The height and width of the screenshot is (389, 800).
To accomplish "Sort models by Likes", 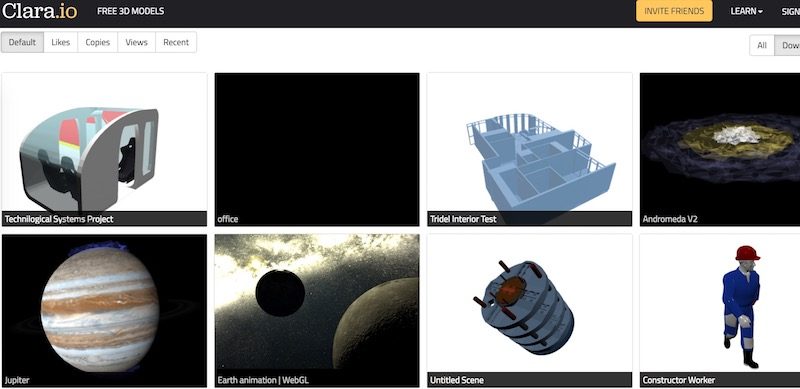I will [x=61, y=42].
